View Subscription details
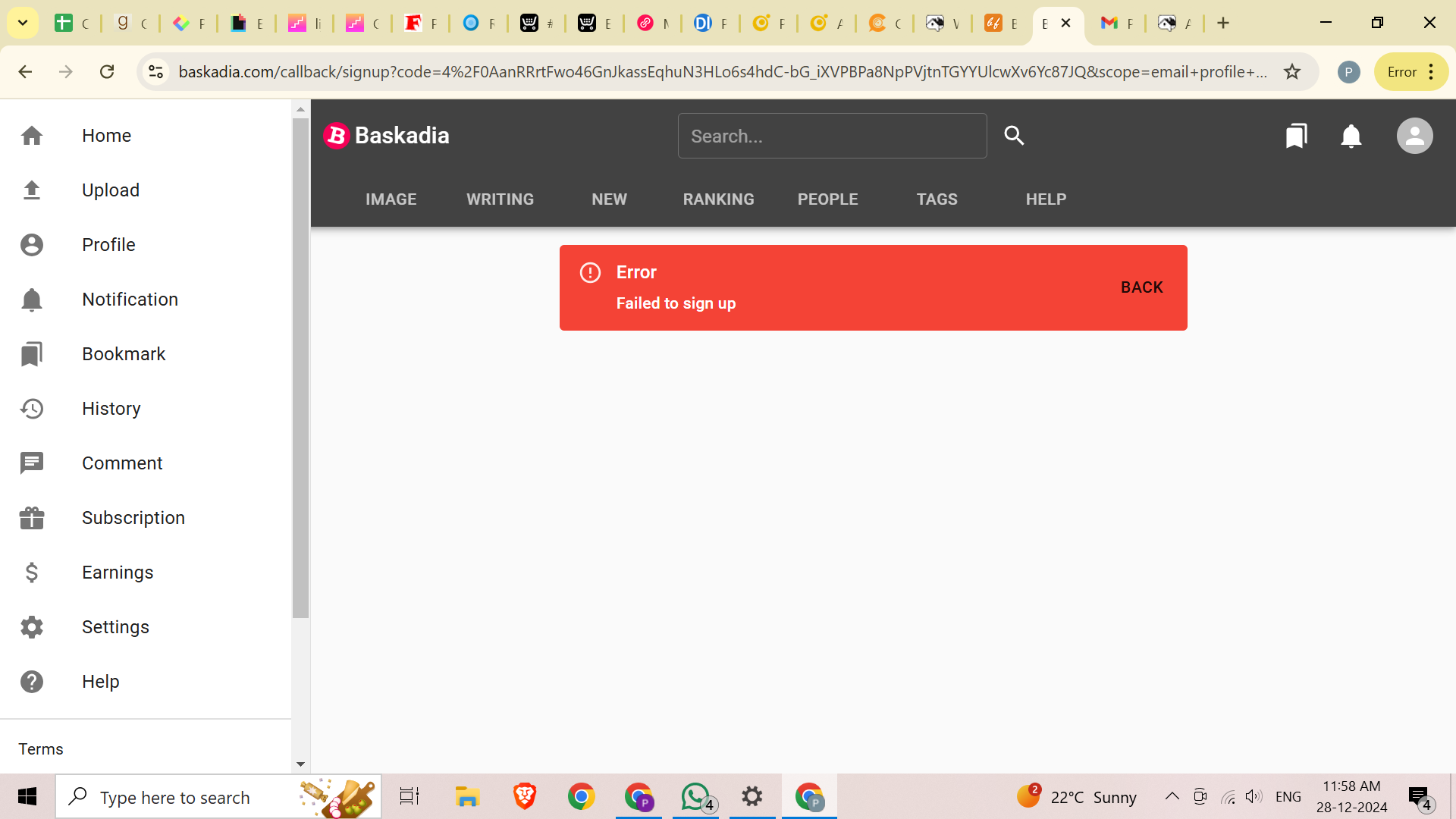The image size is (1456, 819). pos(131,517)
